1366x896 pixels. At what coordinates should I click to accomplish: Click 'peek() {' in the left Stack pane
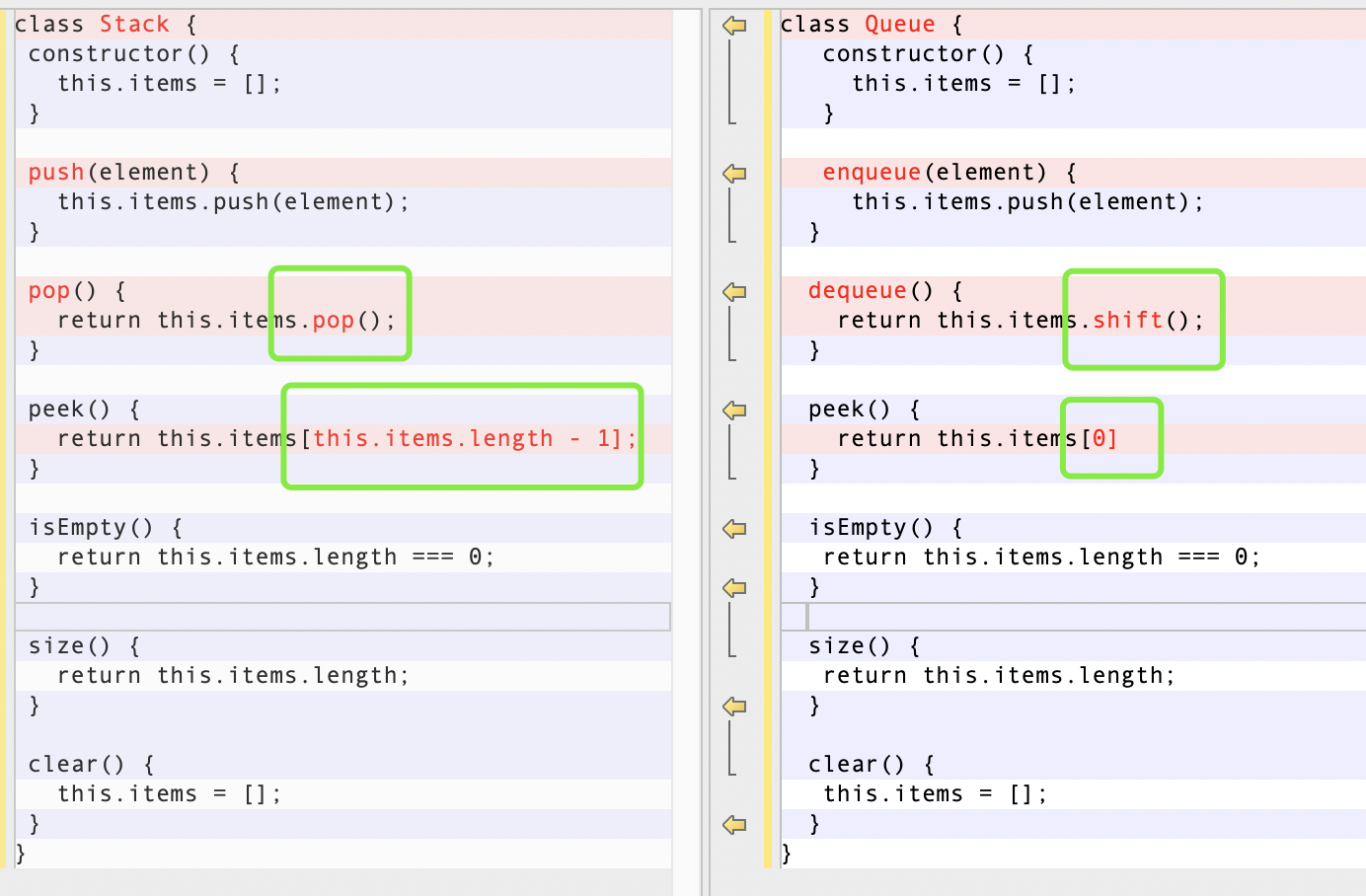pos(84,410)
